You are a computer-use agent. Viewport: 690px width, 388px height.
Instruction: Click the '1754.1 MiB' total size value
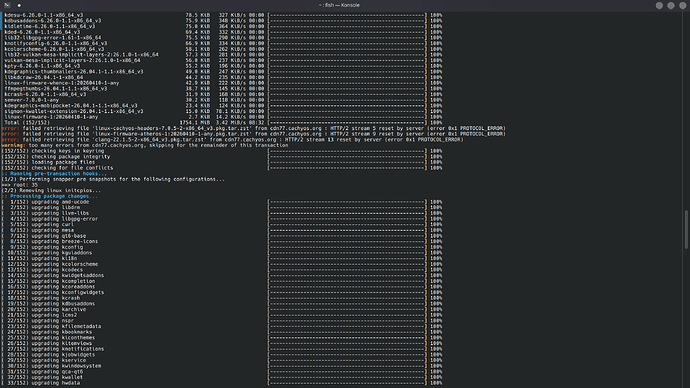pos(195,123)
